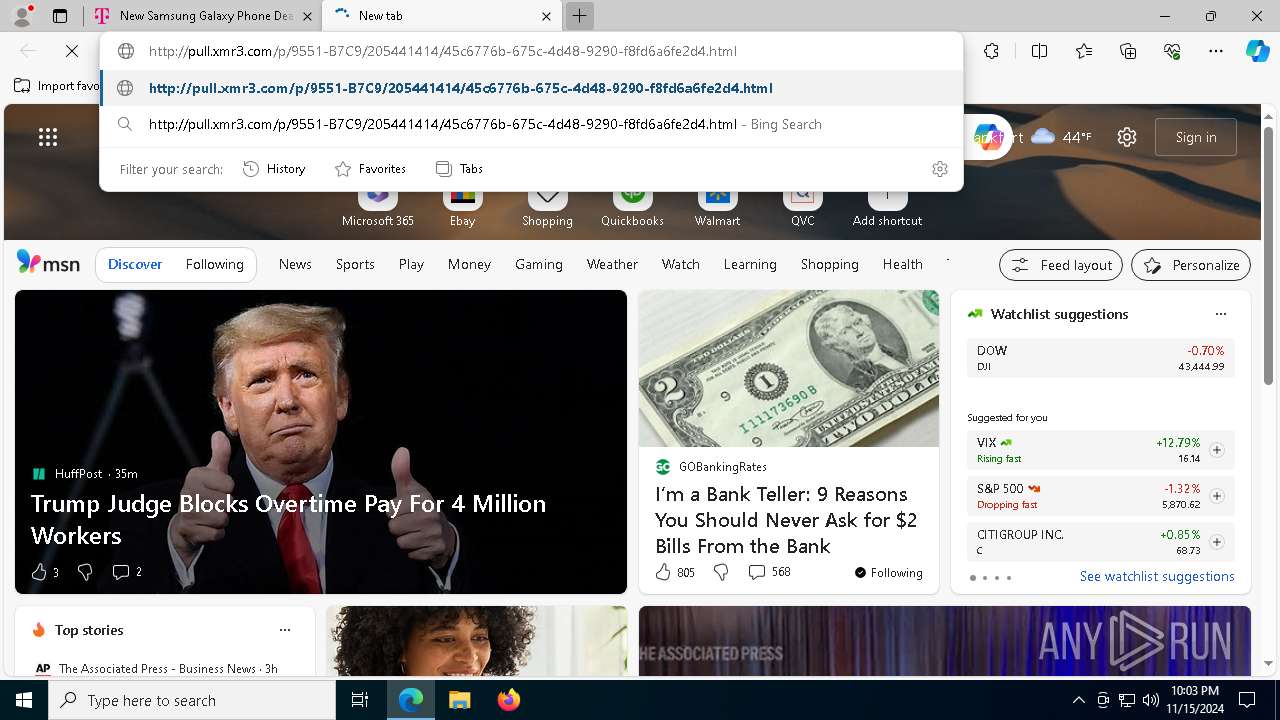Open Watchlist suggestions more options

1220,314
